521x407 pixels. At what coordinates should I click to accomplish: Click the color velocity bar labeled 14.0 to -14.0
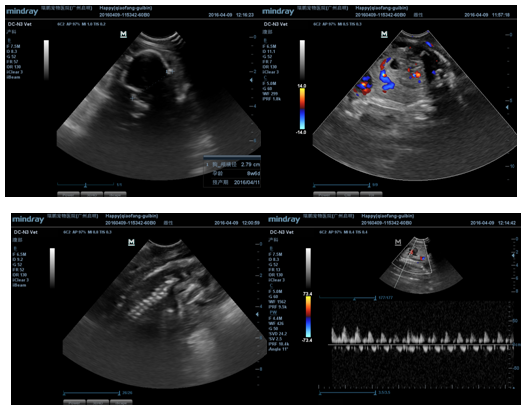tap(302, 108)
